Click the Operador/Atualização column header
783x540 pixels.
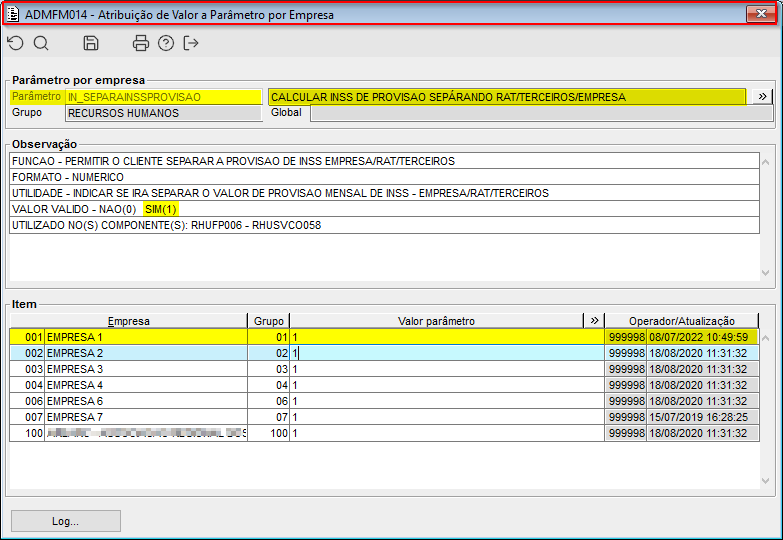[682, 321]
